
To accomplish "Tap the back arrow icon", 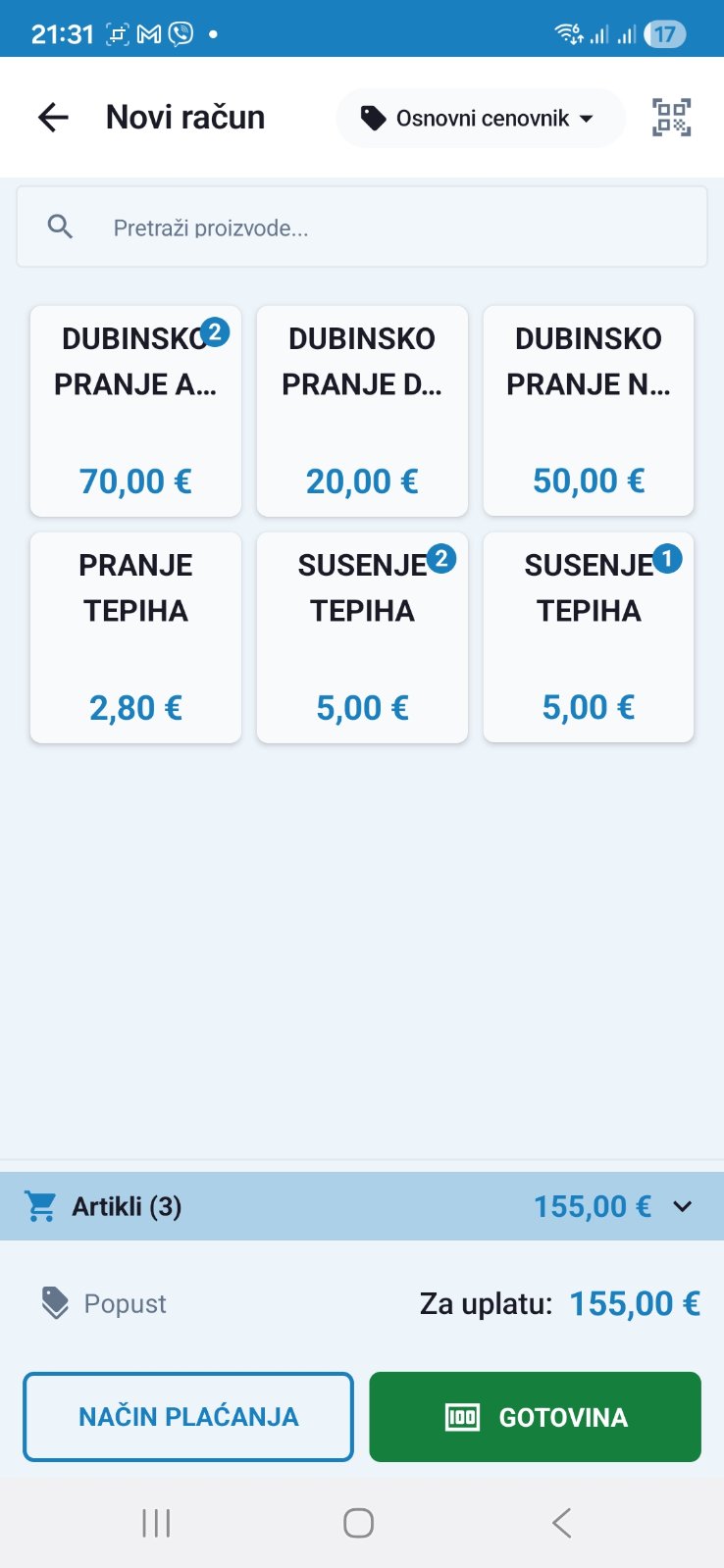I will coord(53,118).
